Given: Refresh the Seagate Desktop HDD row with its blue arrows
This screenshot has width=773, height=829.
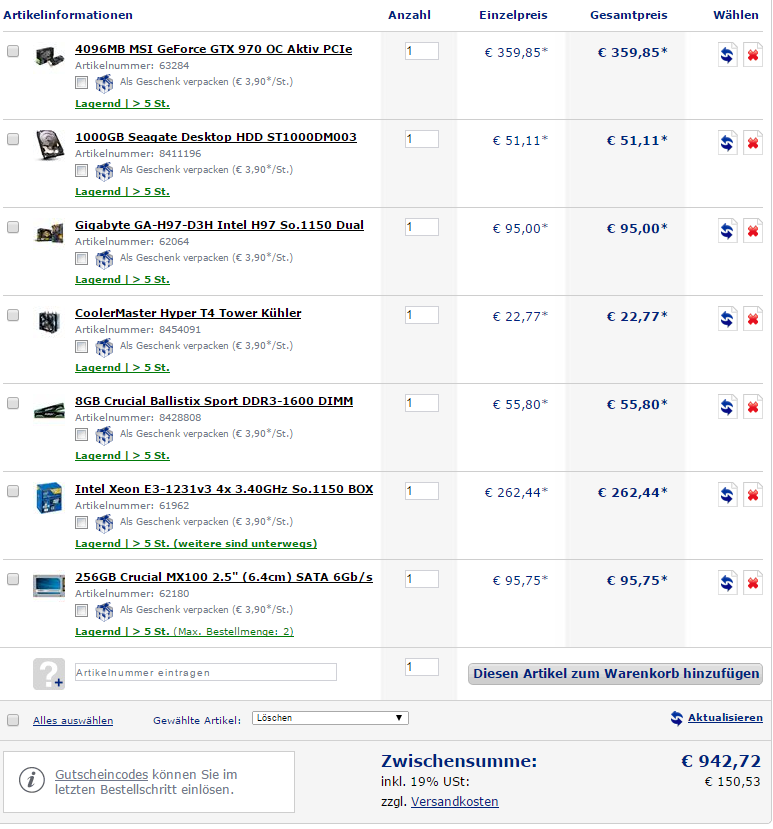Looking at the screenshot, I should [x=727, y=143].
